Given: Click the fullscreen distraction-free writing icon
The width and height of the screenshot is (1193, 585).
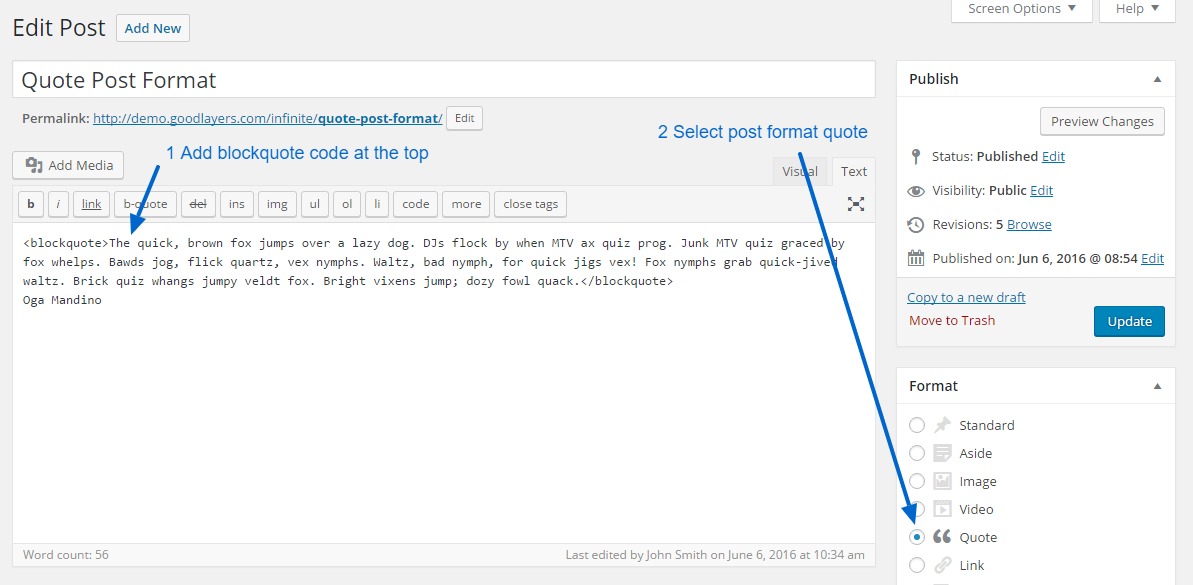Looking at the screenshot, I should (856, 204).
